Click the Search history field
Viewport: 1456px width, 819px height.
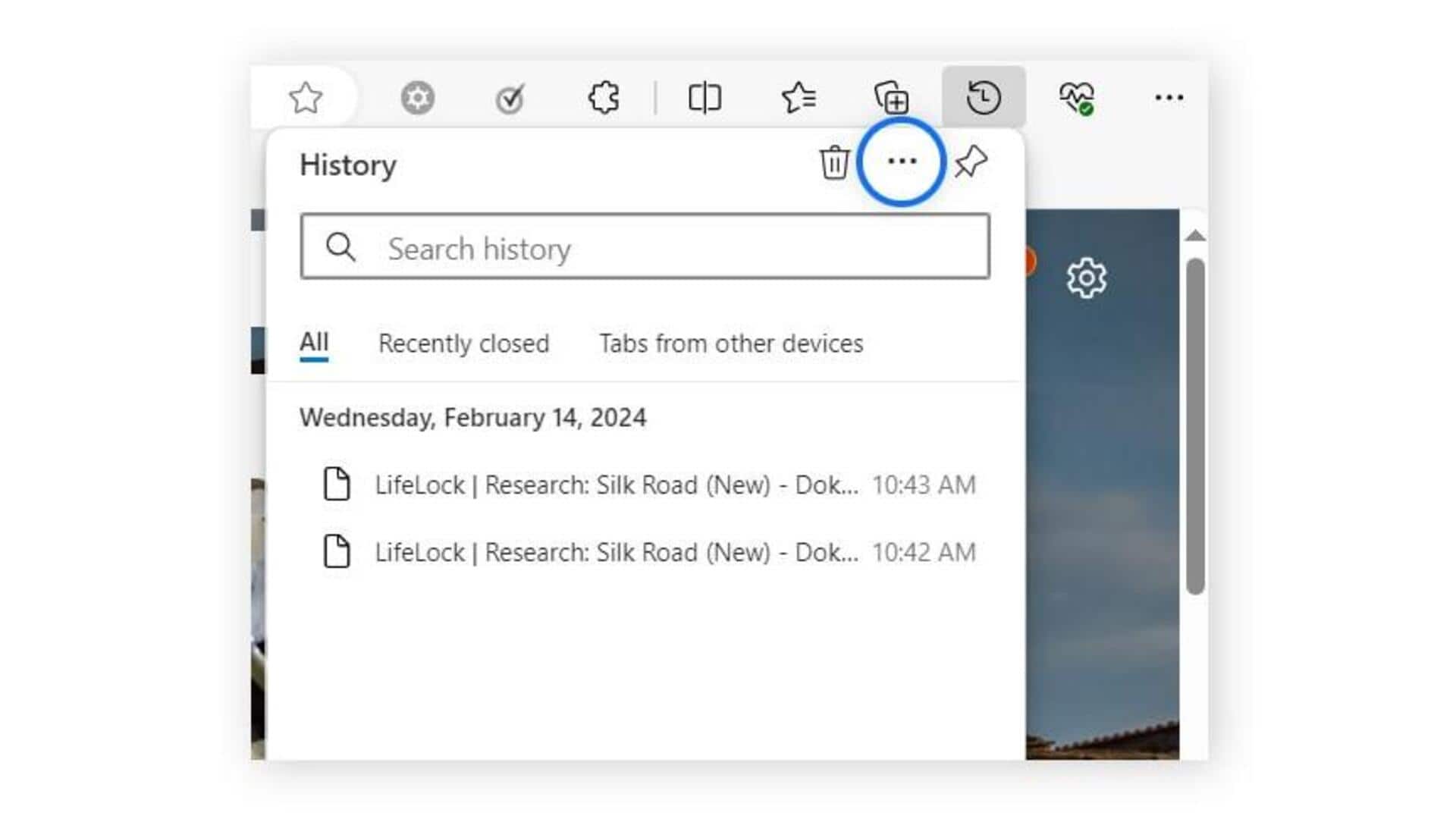click(645, 247)
